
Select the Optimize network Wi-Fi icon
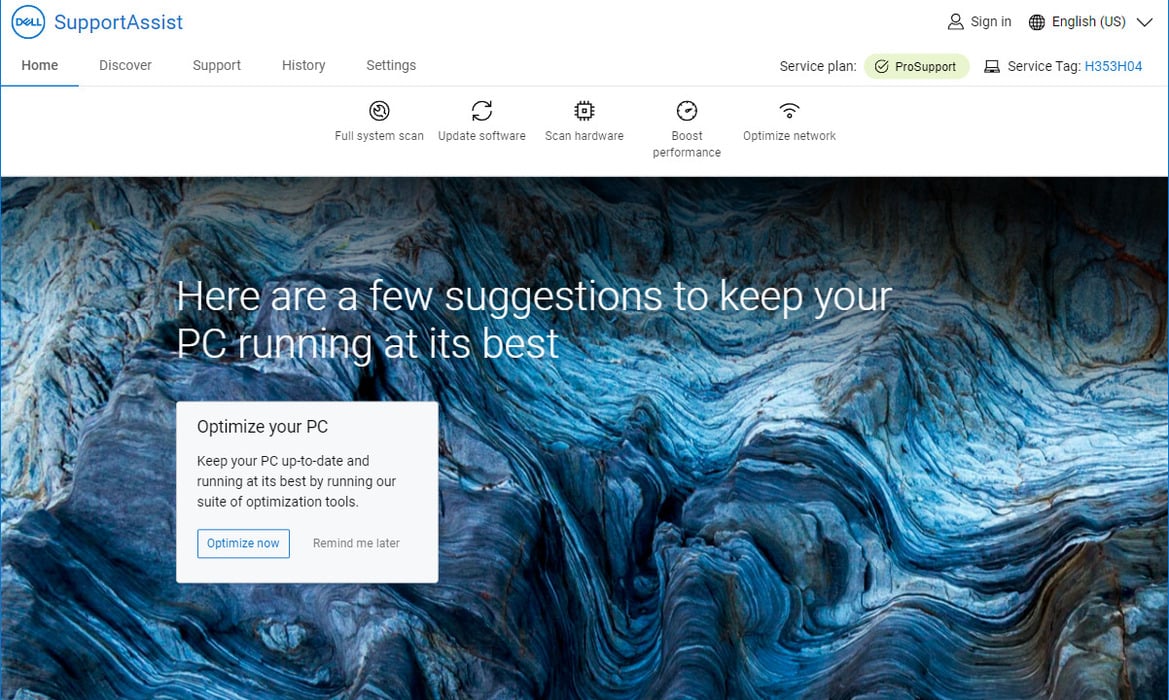coord(790,111)
